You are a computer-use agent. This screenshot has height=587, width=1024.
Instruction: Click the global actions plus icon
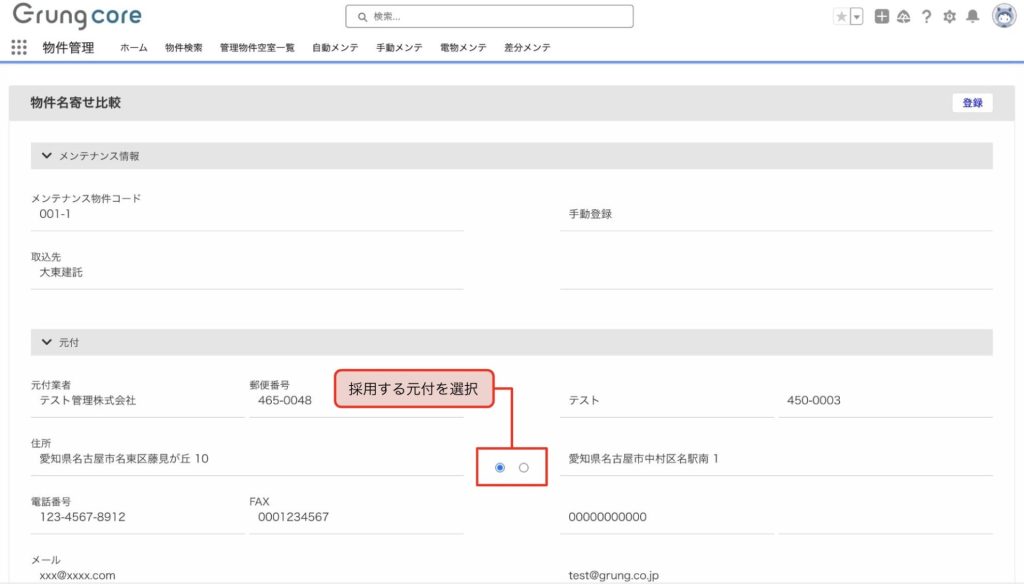[x=881, y=17]
